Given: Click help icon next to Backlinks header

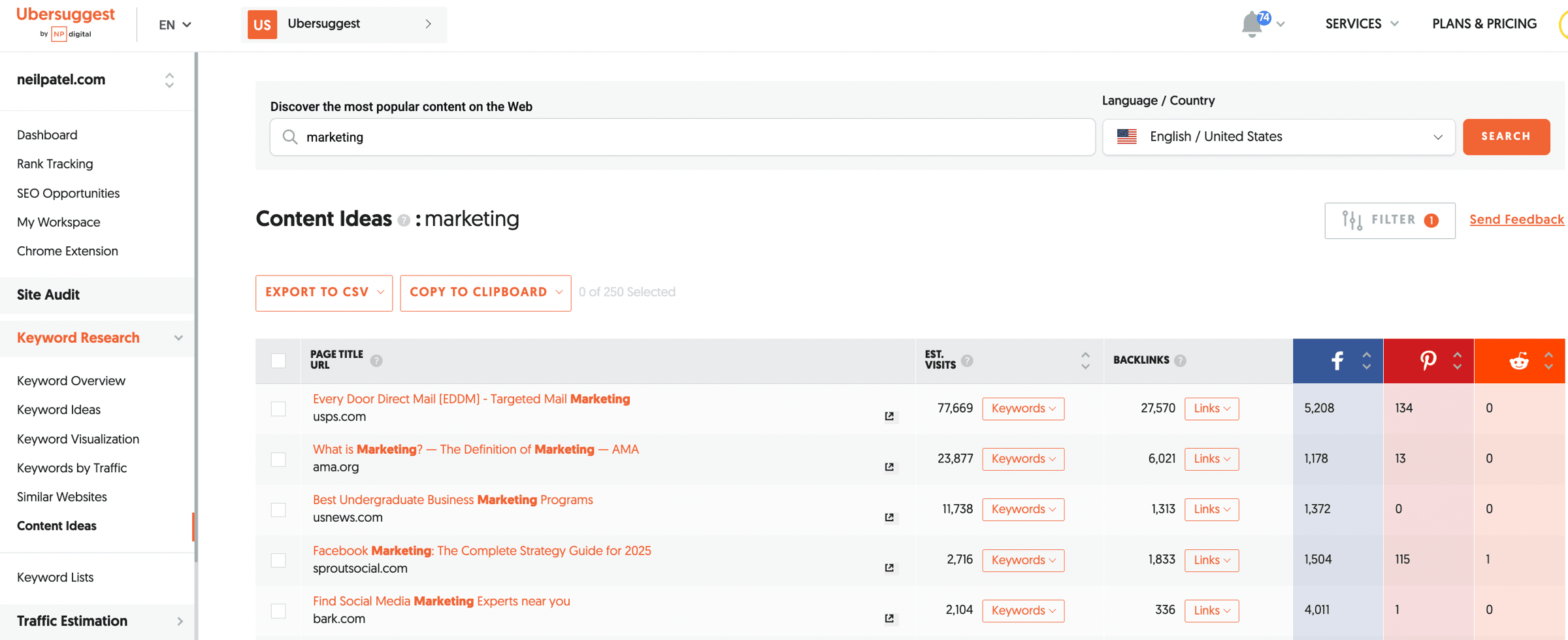Looking at the screenshot, I should (1180, 360).
